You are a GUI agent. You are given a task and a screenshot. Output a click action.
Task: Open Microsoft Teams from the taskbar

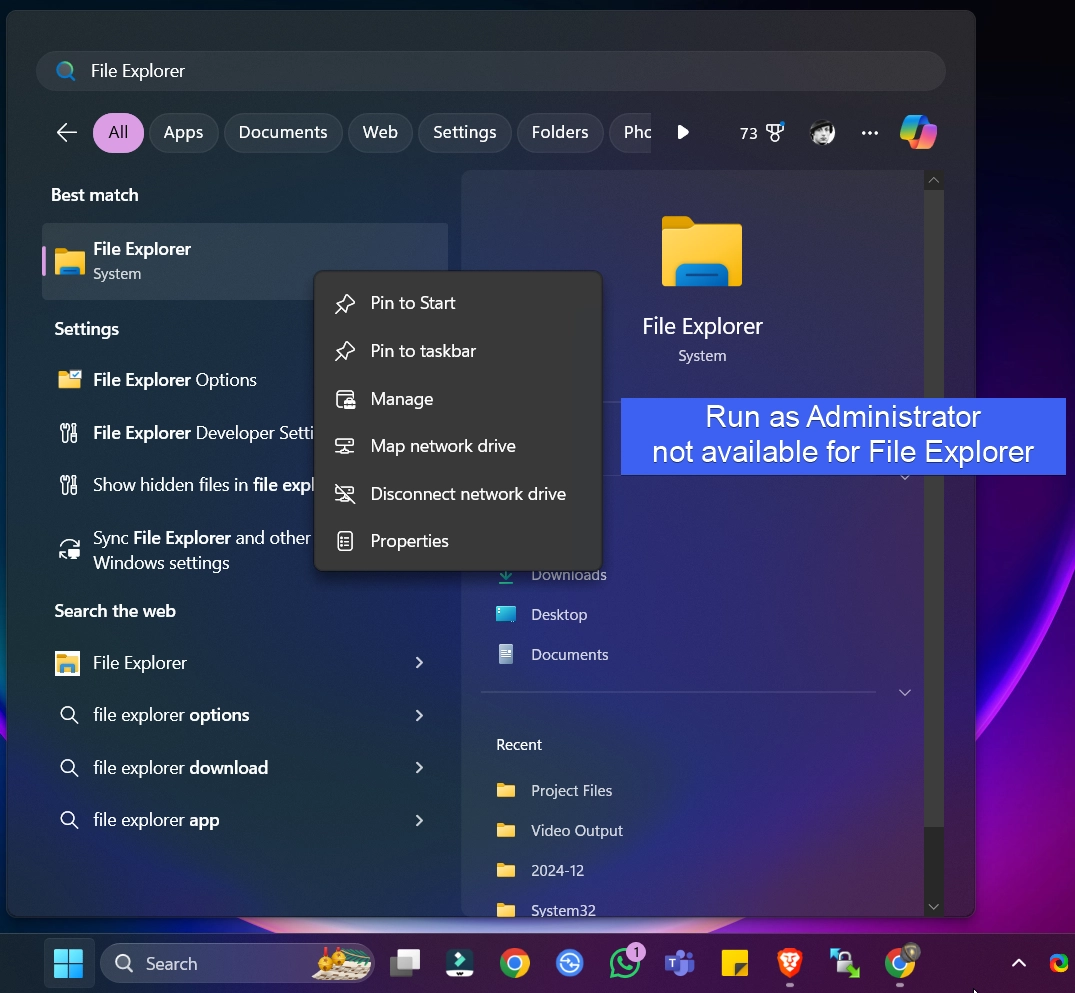point(679,964)
